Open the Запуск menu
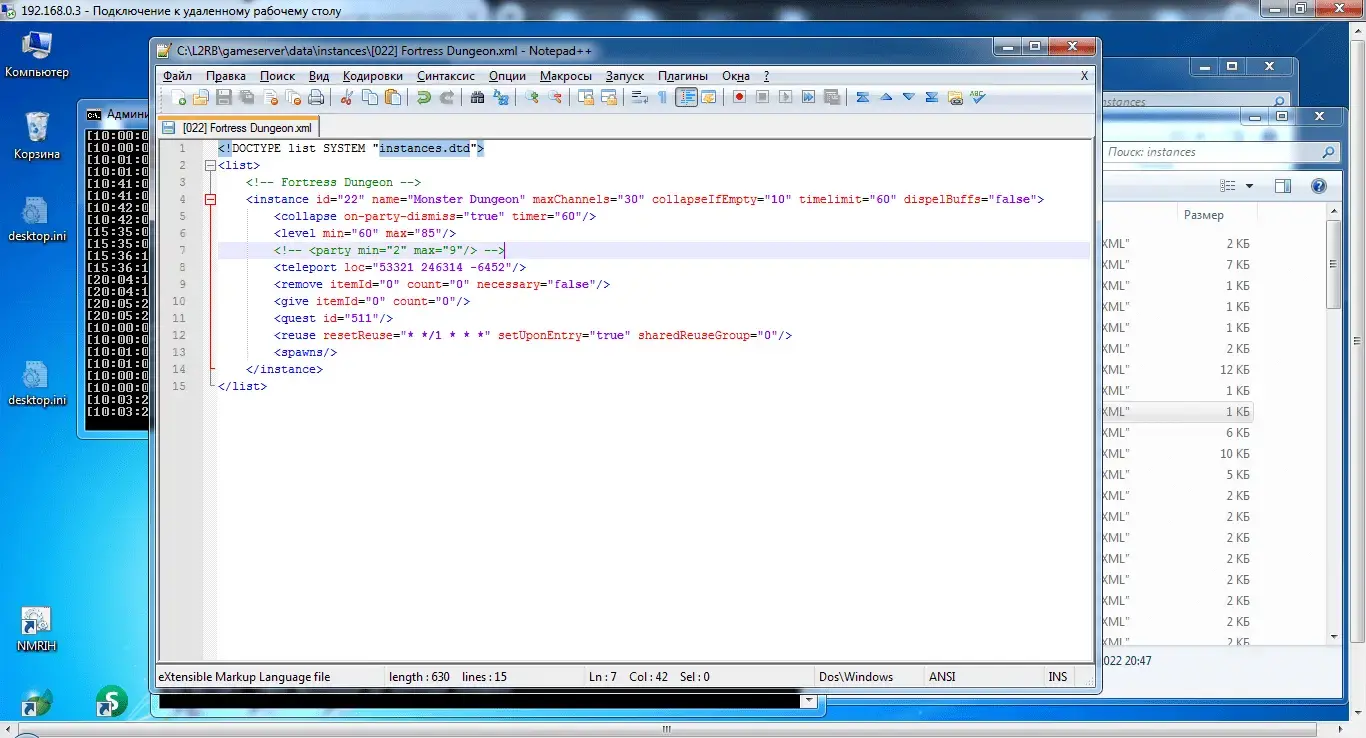This screenshot has height=738, width=1366. point(625,76)
